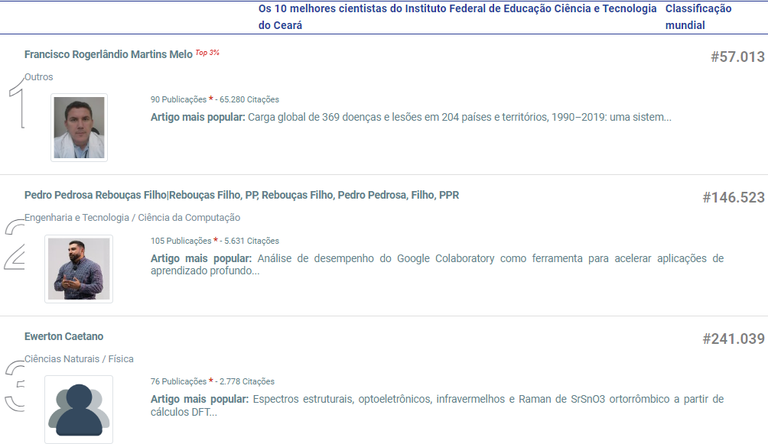The image size is (768, 444).
Task: Open Ewerton Caetano's name link
Action: (x=63, y=336)
